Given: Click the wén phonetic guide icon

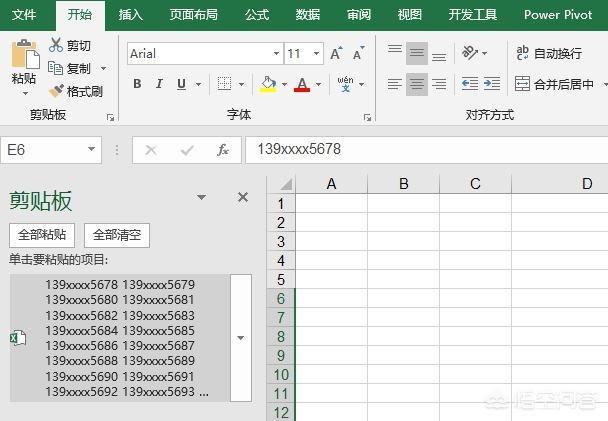Looking at the screenshot, I should pyautogui.click(x=345, y=84).
